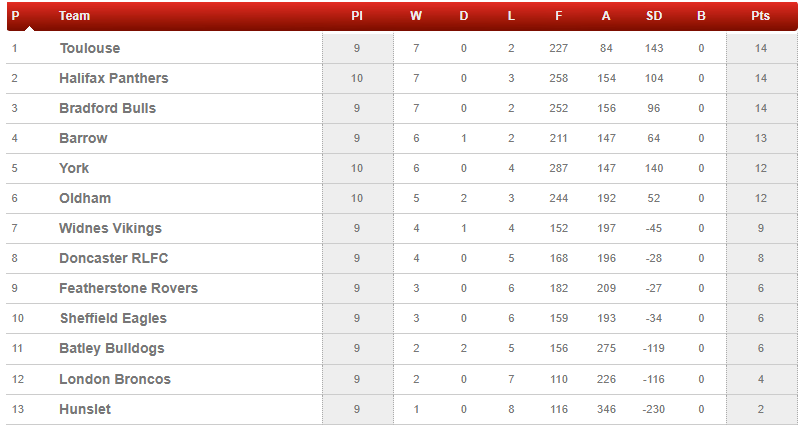This screenshot has height=433, width=803.
Task: Click the F points-for column header
Action: [x=559, y=16]
